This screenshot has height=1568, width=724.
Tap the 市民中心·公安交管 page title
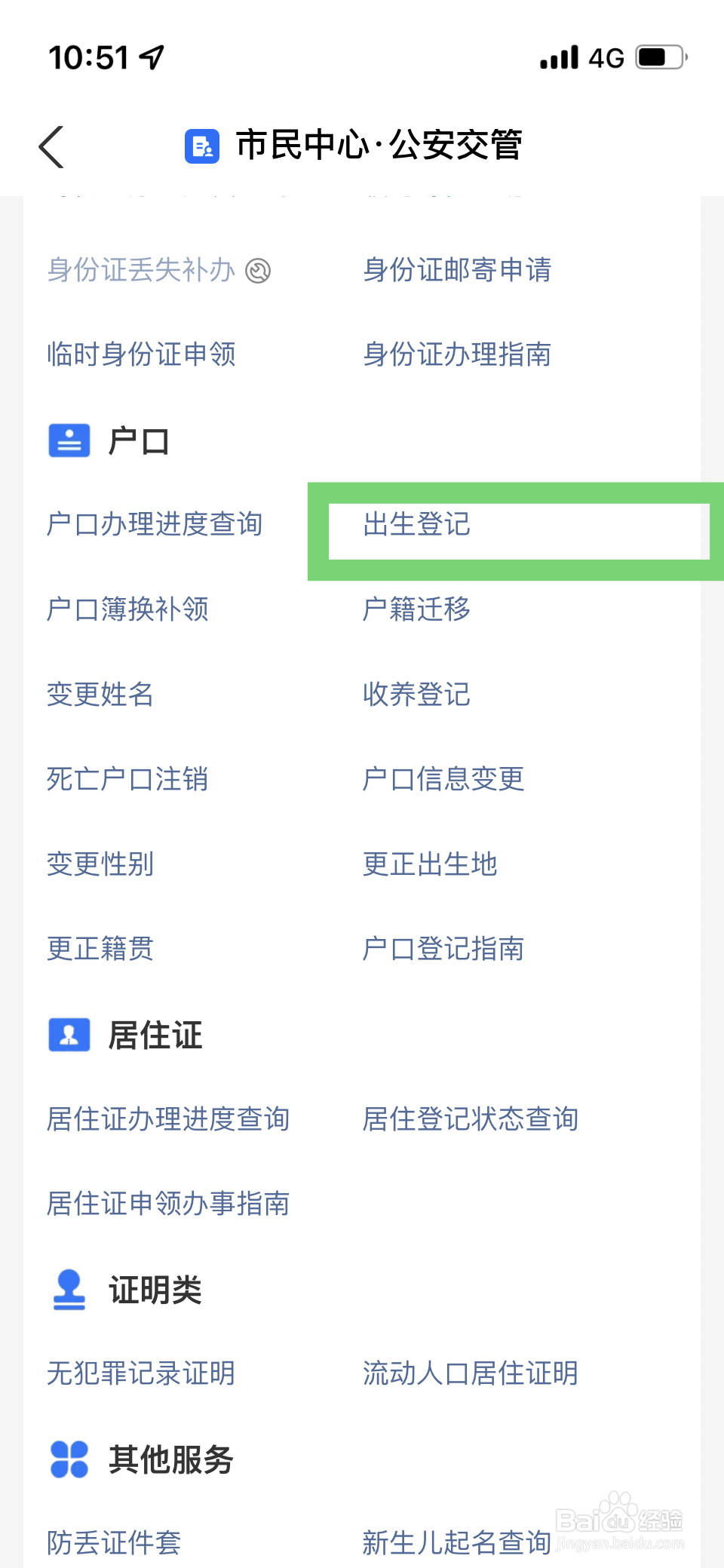coord(379,145)
